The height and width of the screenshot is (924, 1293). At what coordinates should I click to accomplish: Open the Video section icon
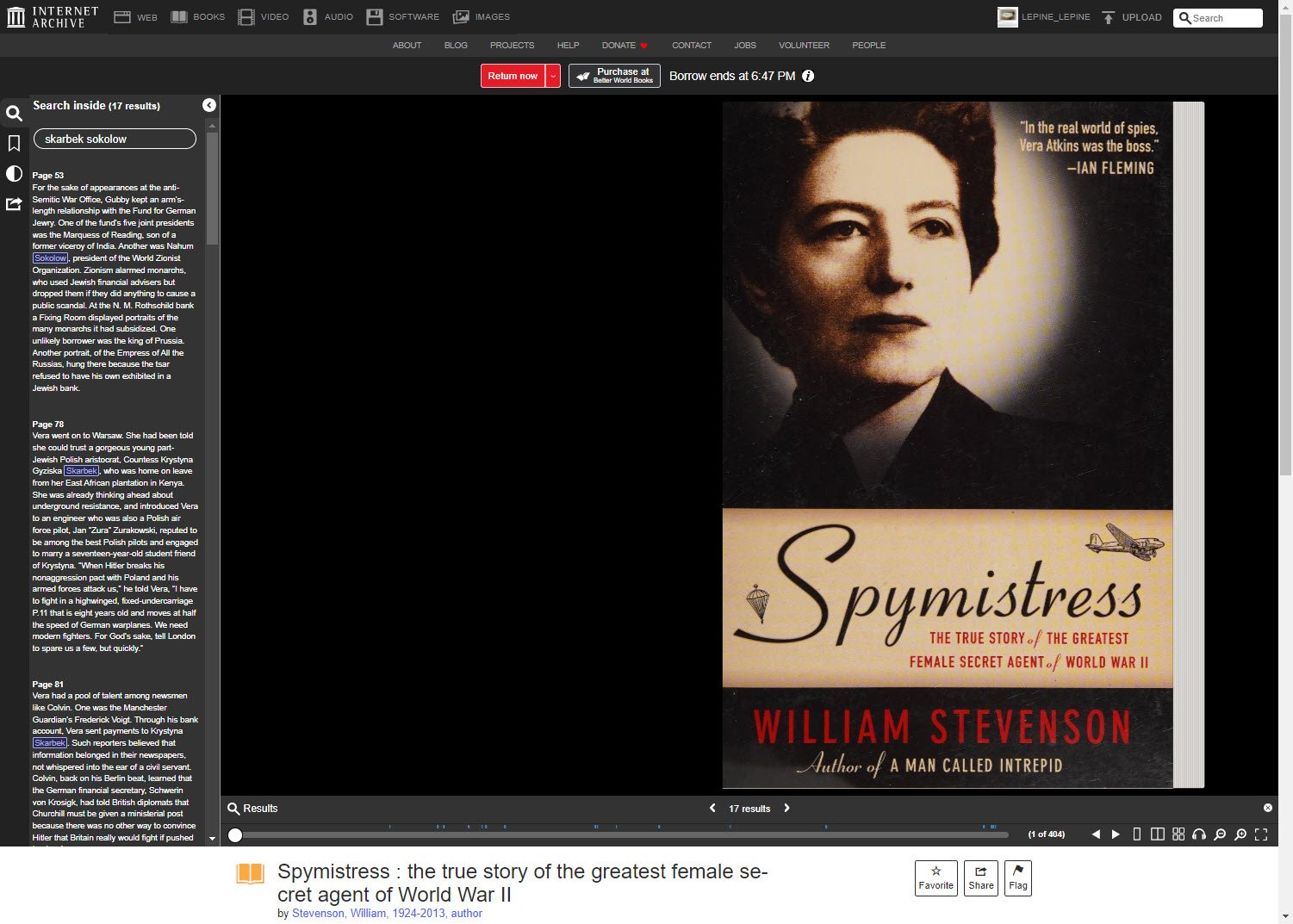click(246, 17)
